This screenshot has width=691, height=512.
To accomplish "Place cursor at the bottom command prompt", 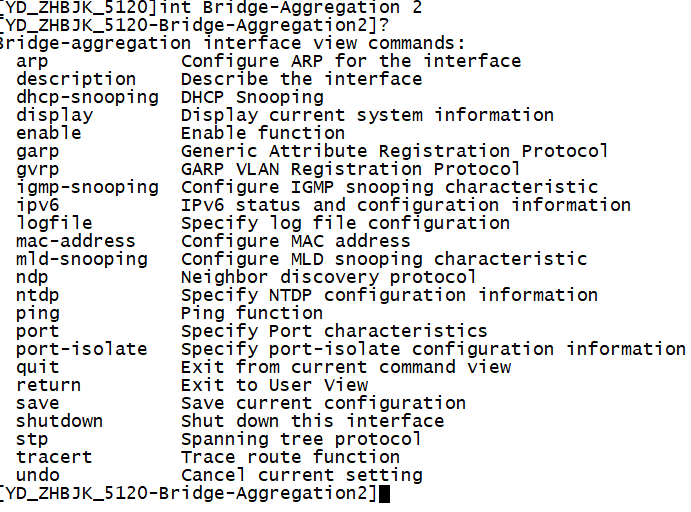I will click(x=385, y=494).
